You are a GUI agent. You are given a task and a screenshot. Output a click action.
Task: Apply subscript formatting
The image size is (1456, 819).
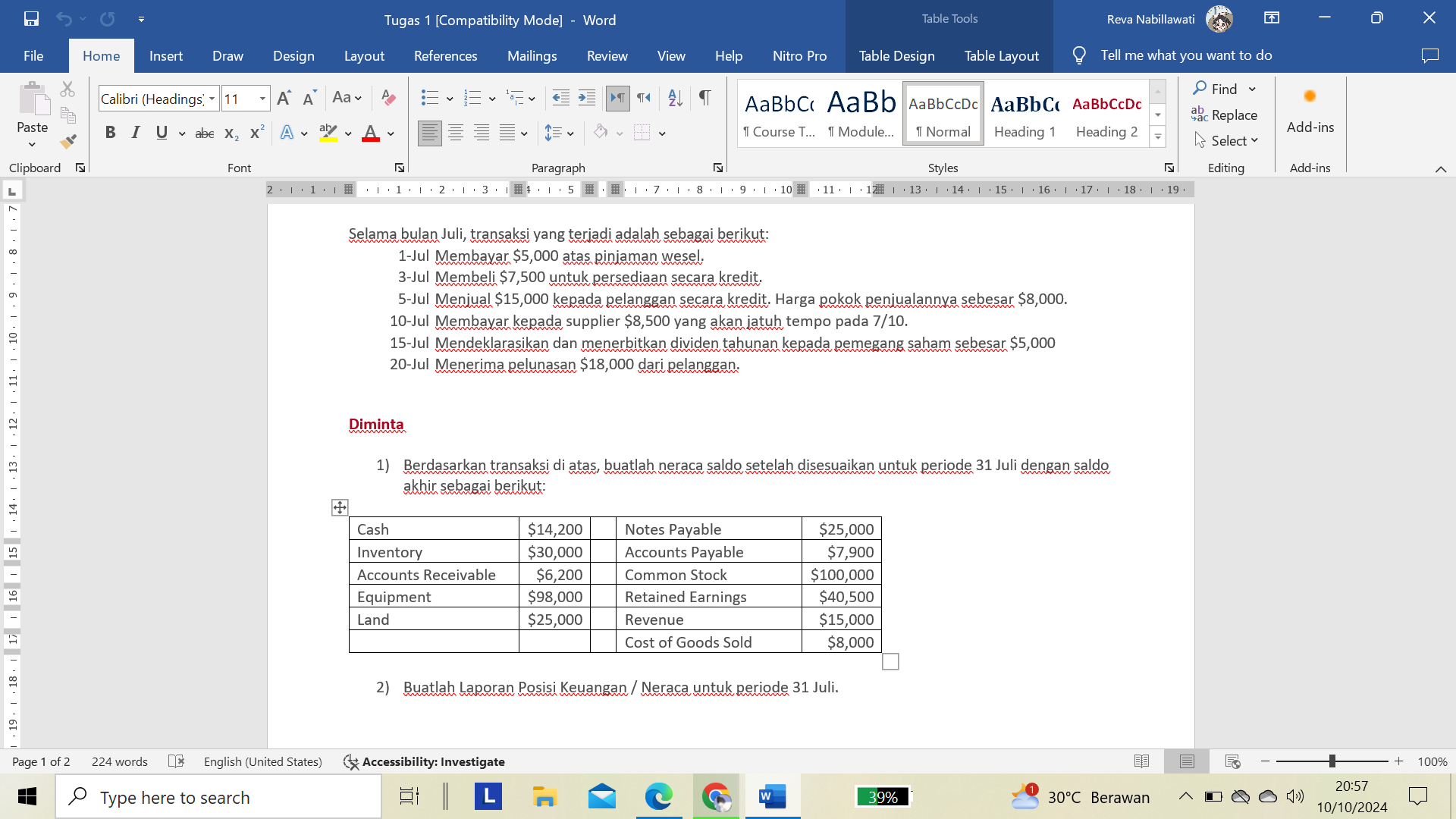[x=231, y=133]
